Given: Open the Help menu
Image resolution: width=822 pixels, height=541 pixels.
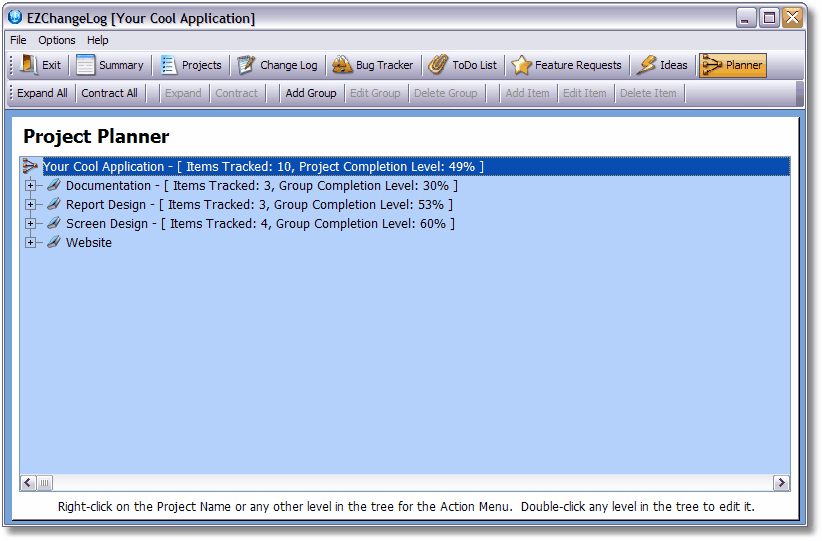Looking at the screenshot, I should point(98,40).
